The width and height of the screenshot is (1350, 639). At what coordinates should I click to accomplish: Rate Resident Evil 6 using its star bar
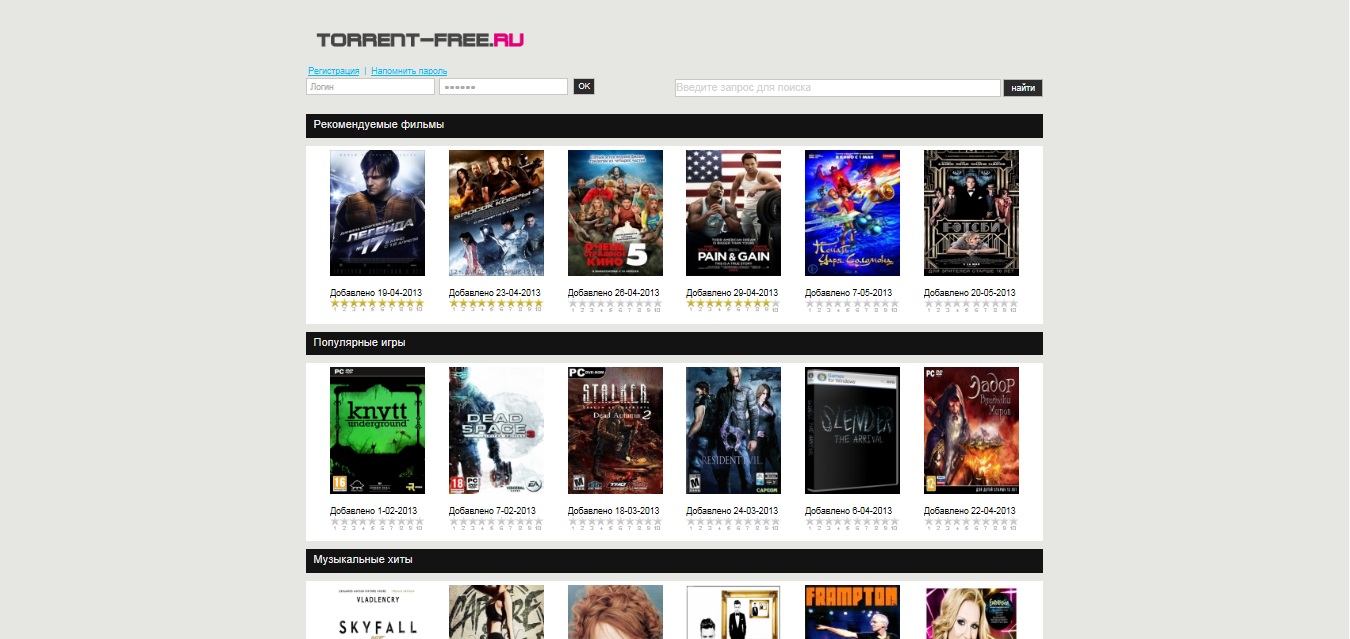pos(733,522)
